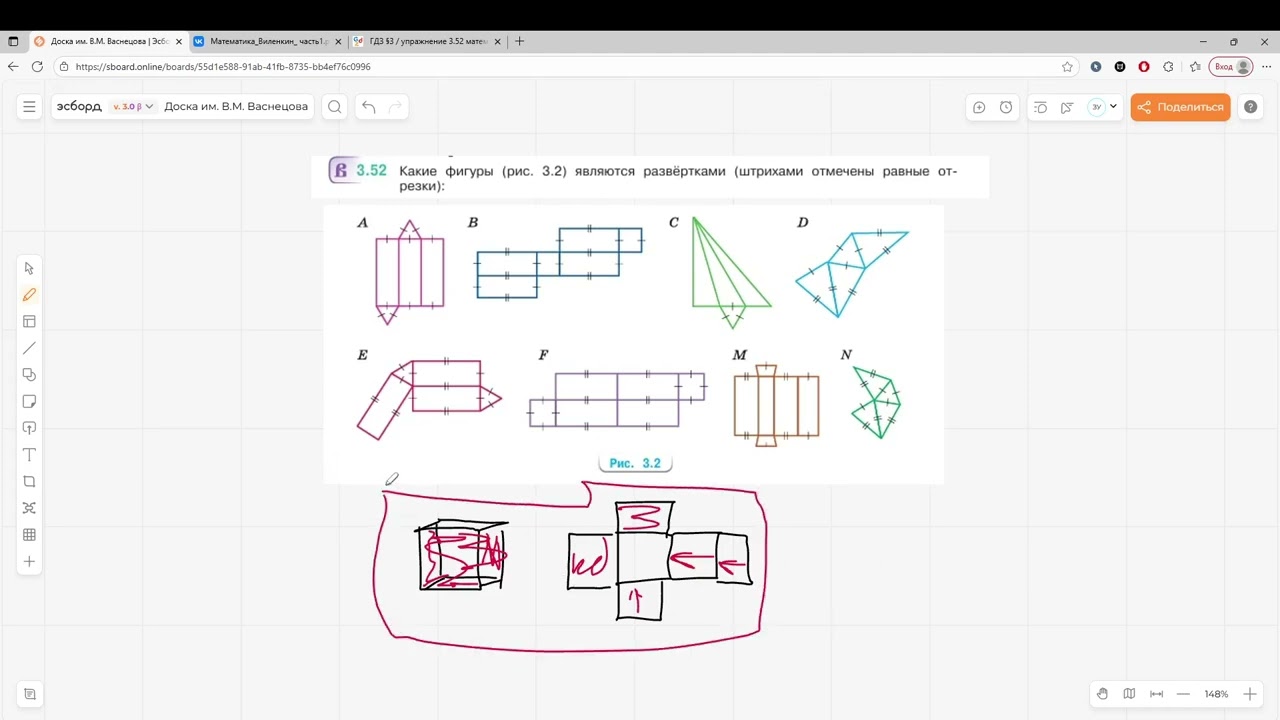
Task: Click the Рис. 3.2 figure caption
Action: coord(635,463)
